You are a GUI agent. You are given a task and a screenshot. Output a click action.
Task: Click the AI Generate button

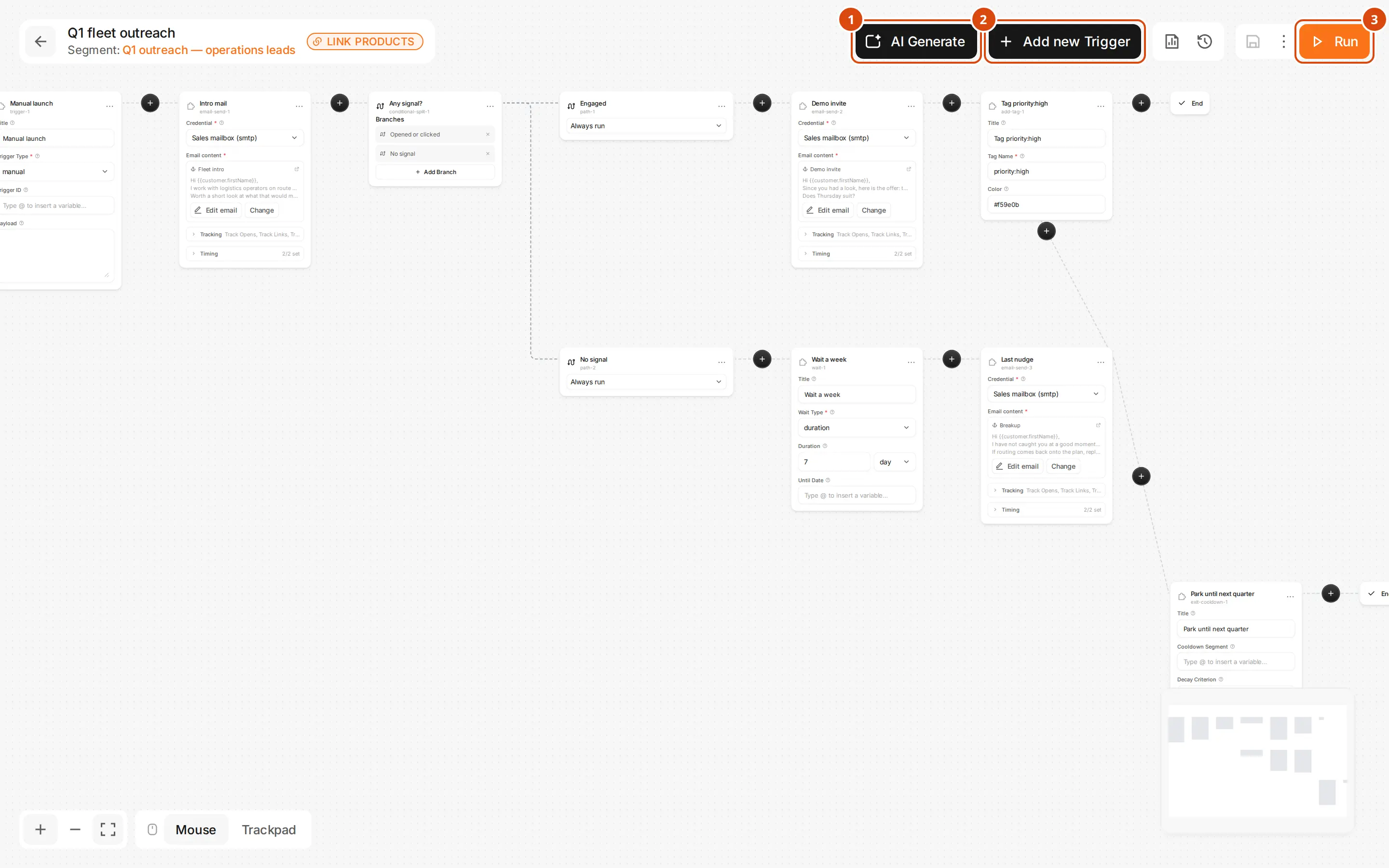(915, 41)
